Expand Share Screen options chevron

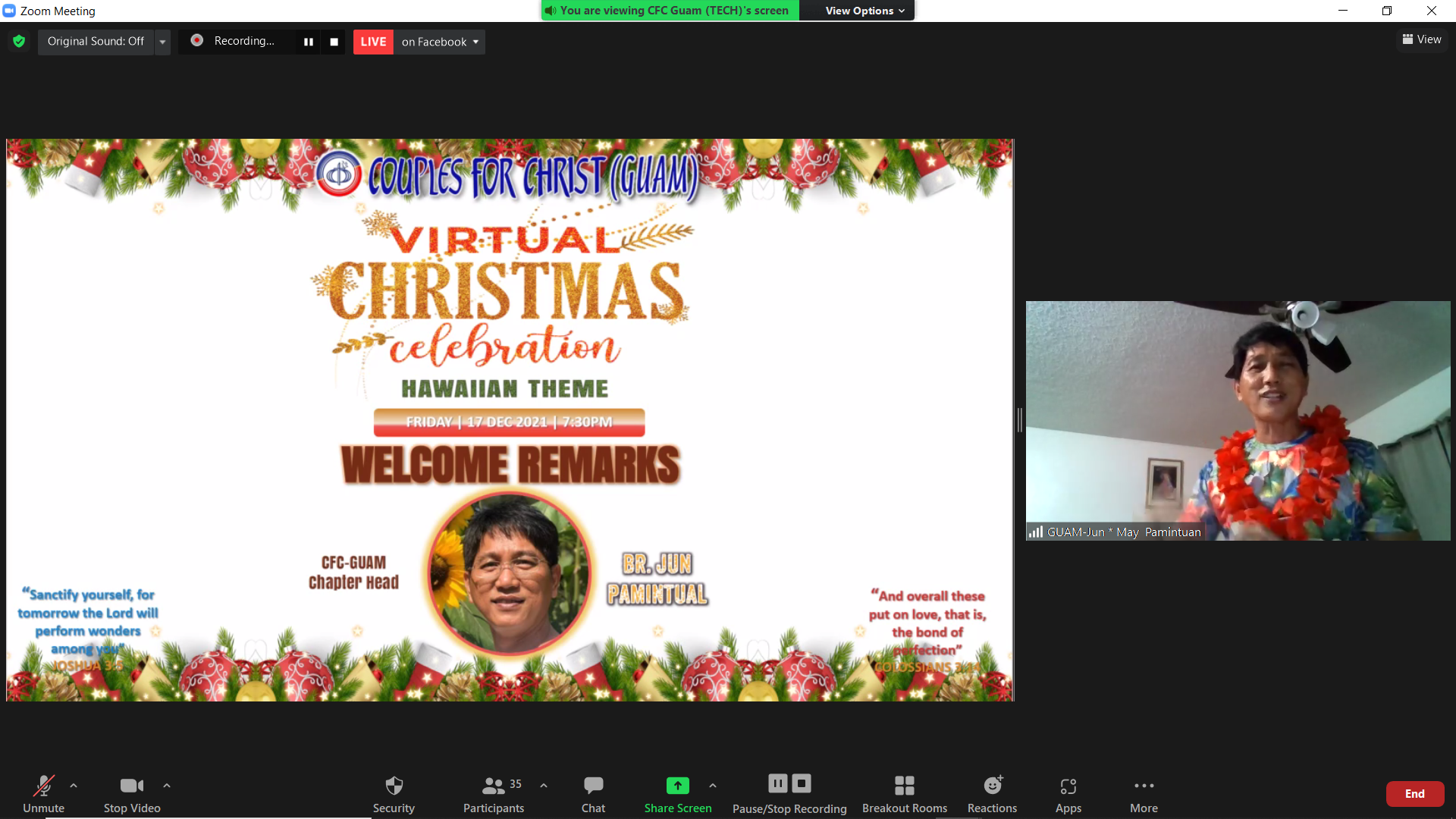(x=713, y=786)
